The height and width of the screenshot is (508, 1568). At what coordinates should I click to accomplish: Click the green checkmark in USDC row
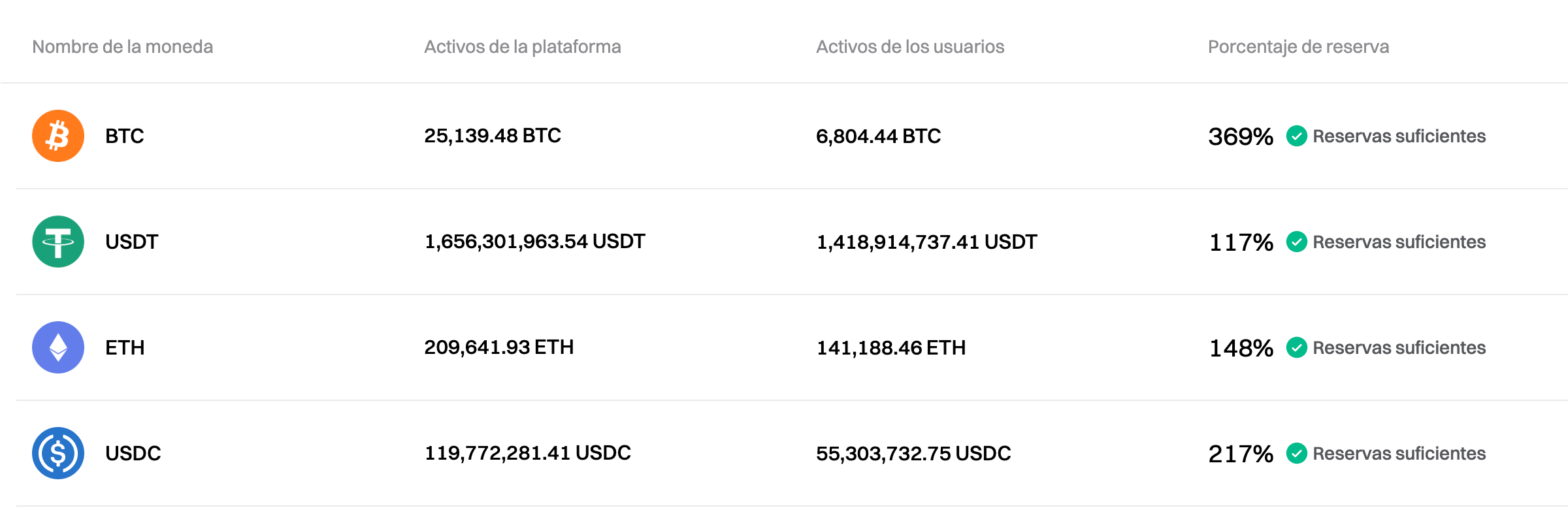1296,453
